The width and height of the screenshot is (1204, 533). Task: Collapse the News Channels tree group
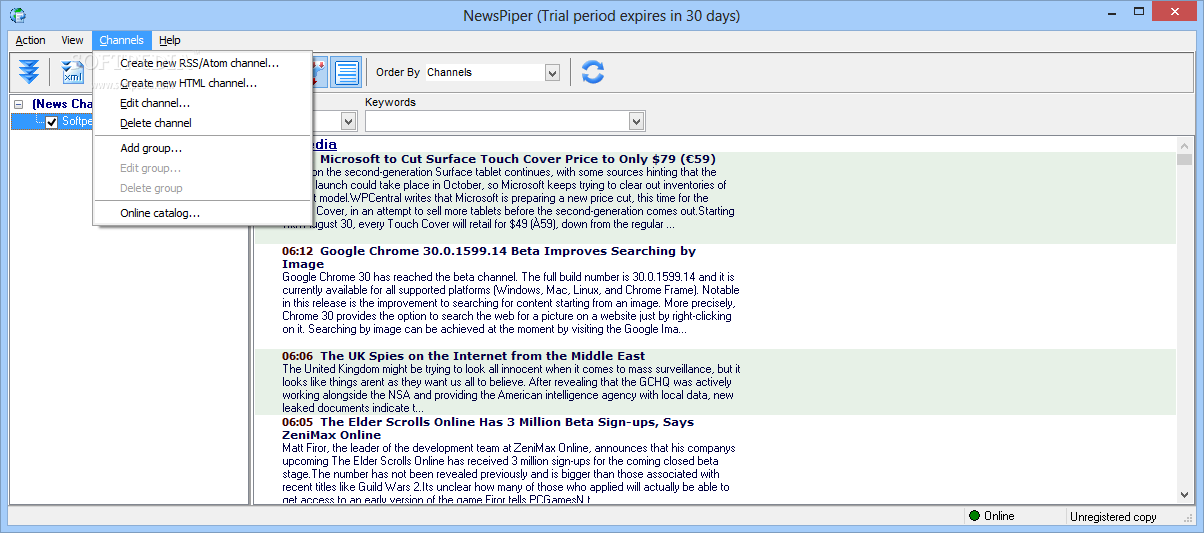pos(18,104)
